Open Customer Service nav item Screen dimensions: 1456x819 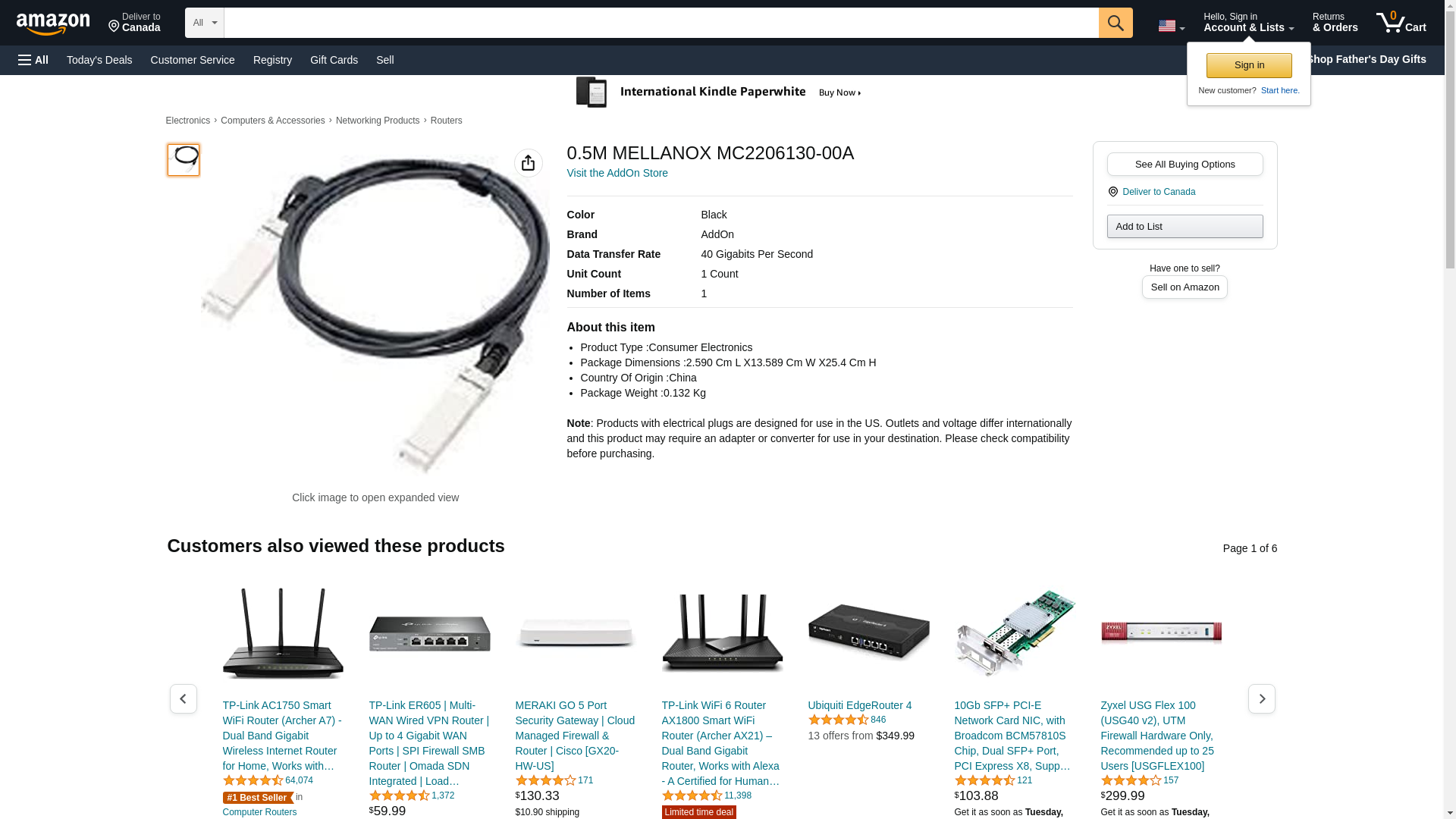pyautogui.click(x=193, y=60)
